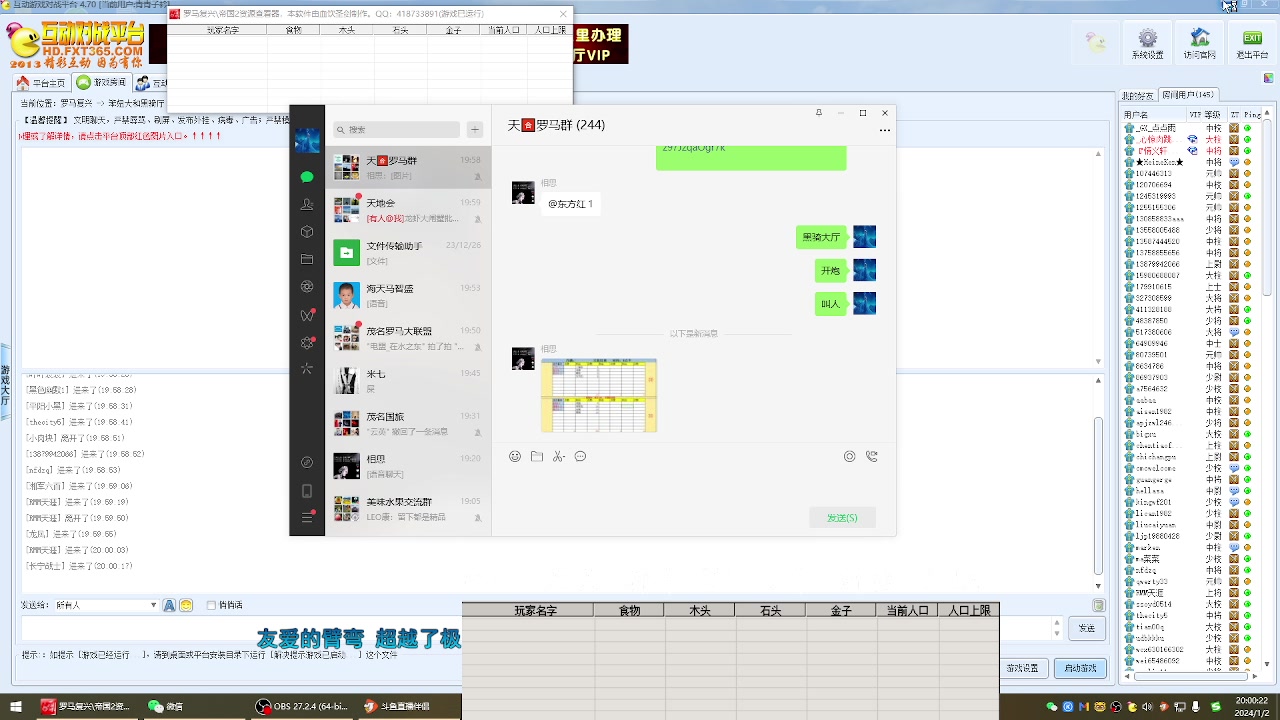Open chat info three-dots menu

884,130
